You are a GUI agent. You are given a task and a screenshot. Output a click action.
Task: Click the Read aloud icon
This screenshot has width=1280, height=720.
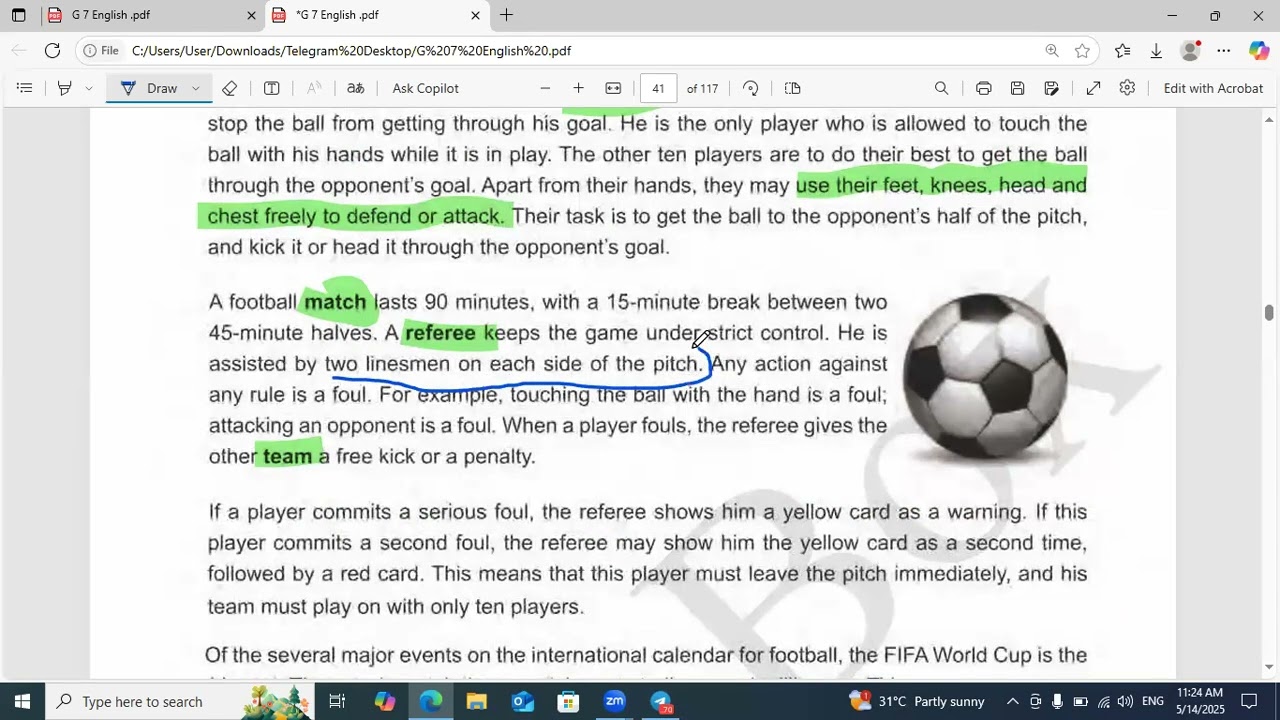pyautogui.click(x=314, y=88)
